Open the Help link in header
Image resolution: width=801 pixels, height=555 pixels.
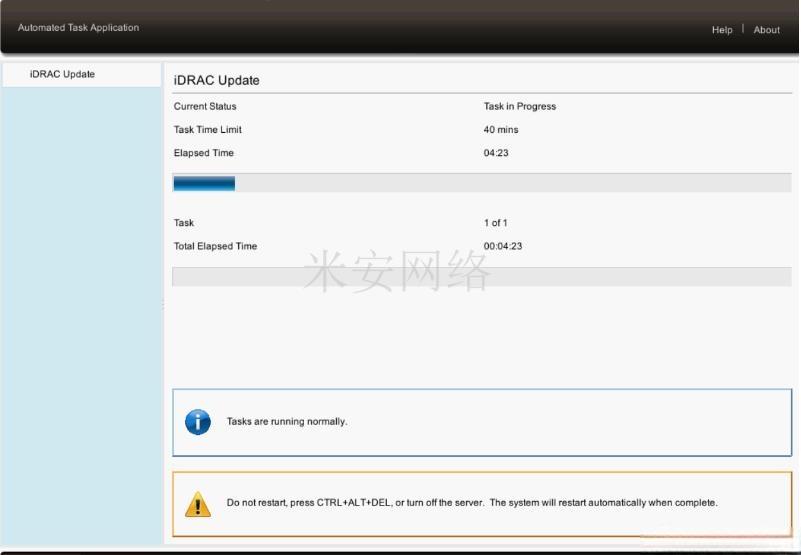coord(722,30)
